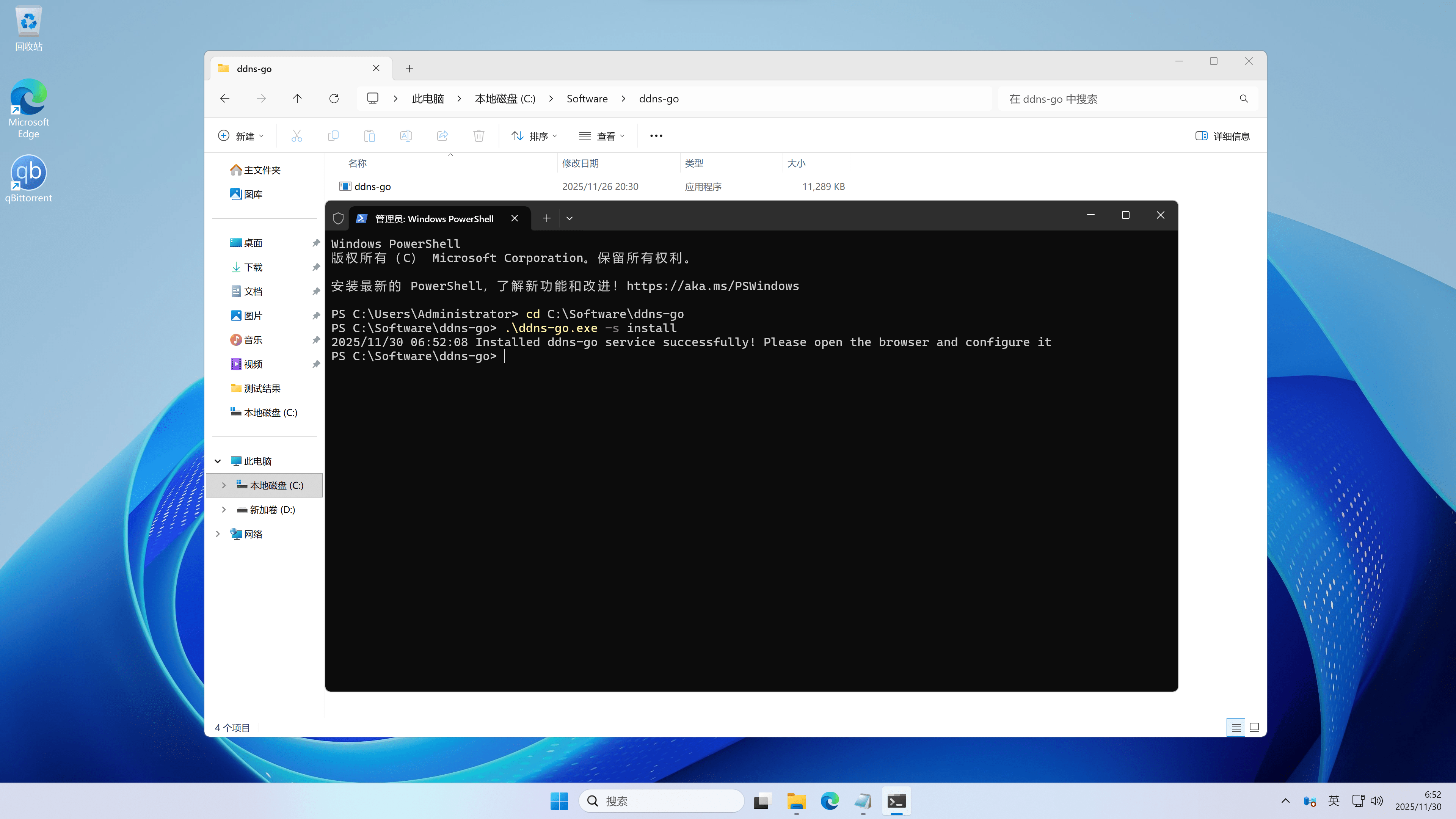Switch to large thumbnails view in status bar
Image resolution: width=1456 pixels, height=819 pixels.
tap(1254, 728)
